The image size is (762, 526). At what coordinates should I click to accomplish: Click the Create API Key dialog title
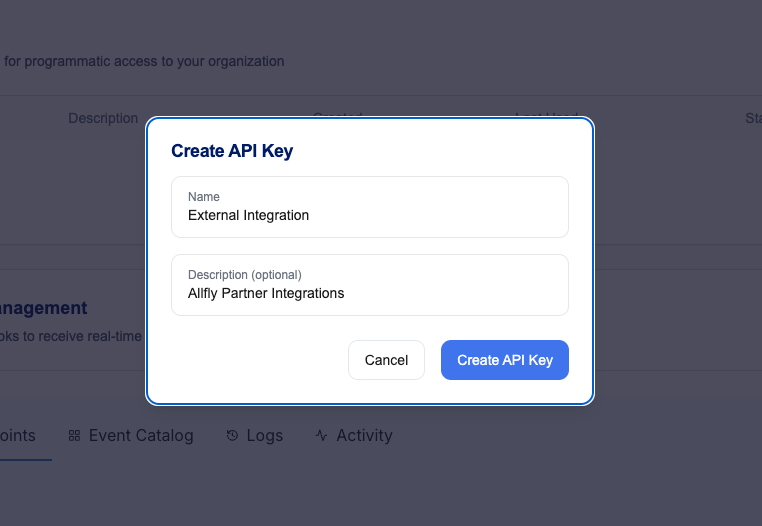[x=232, y=151]
